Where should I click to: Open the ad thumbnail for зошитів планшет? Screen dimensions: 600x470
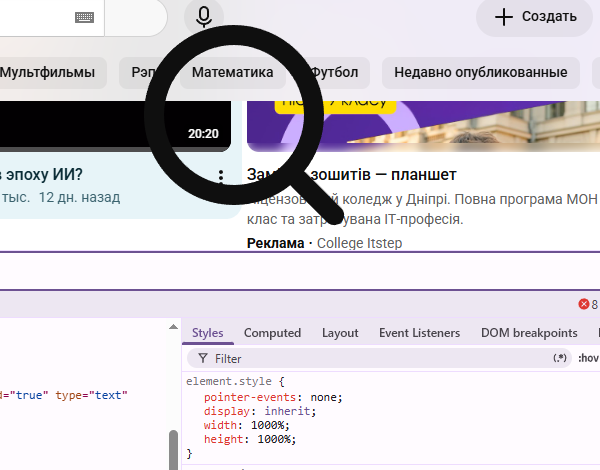tap(423, 126)
